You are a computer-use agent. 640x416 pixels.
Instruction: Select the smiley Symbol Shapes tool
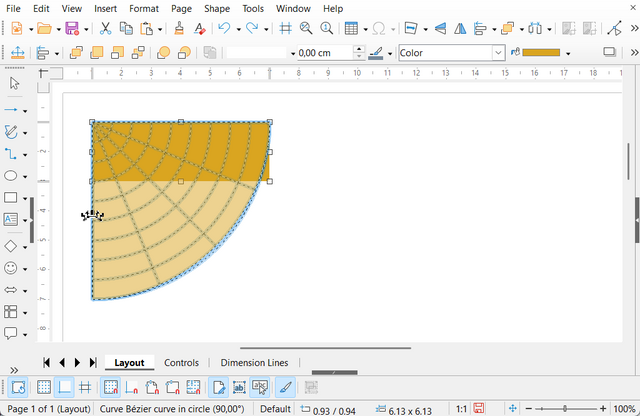(12, 268)
